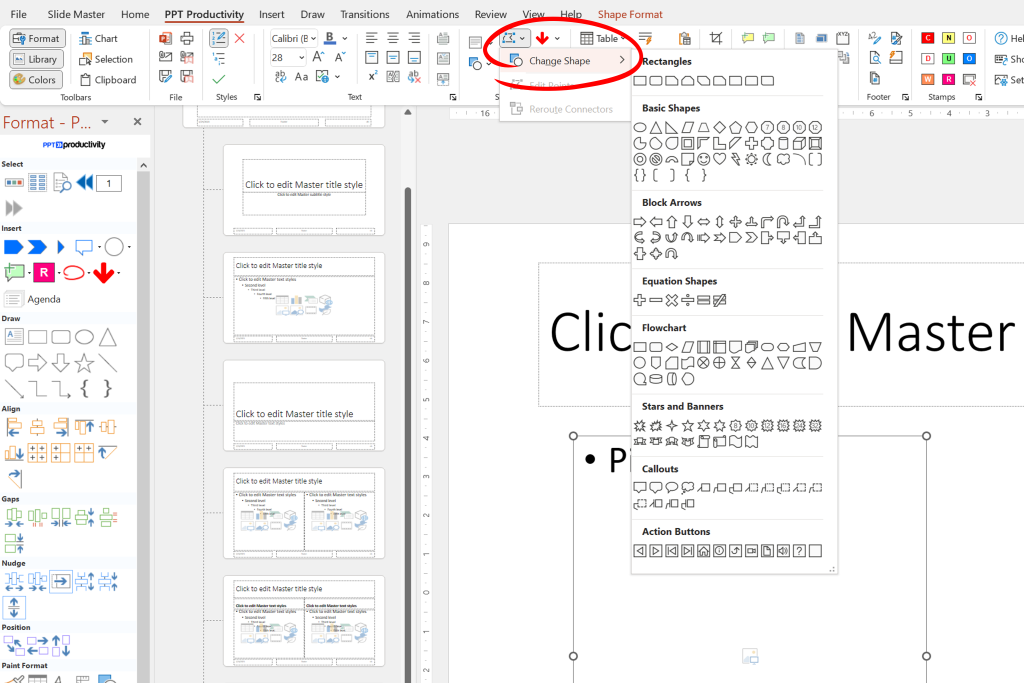Toggle numbered styles list button

pos(219,39)
